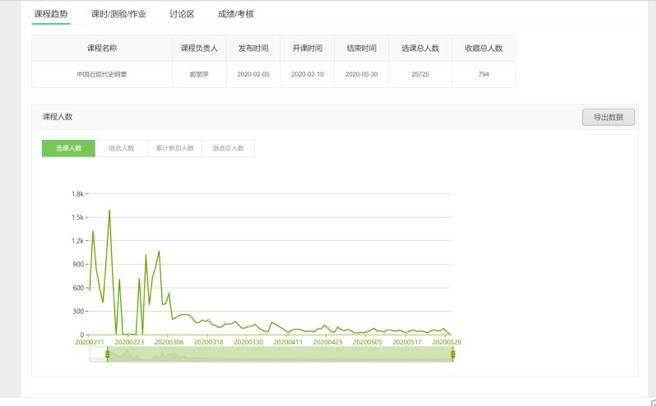656x406 pixels.
Task: Select the 25725 enrollment count cell
Action: tap(420, 74)
